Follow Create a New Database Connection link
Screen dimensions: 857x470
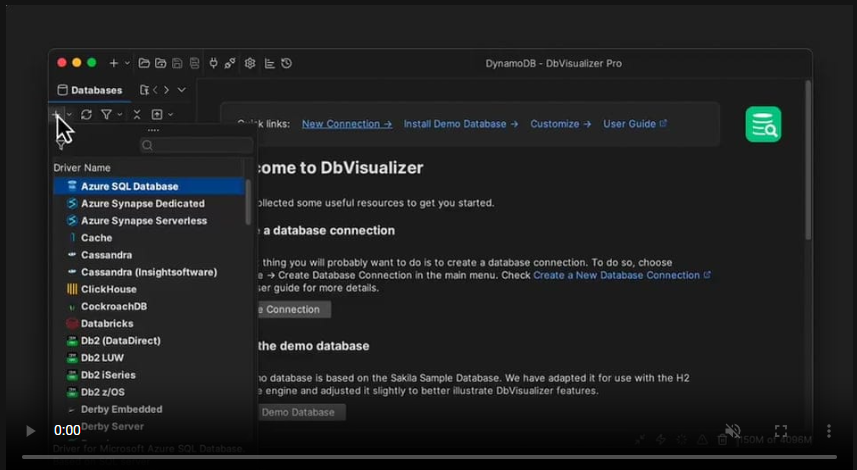click(621, 275)
